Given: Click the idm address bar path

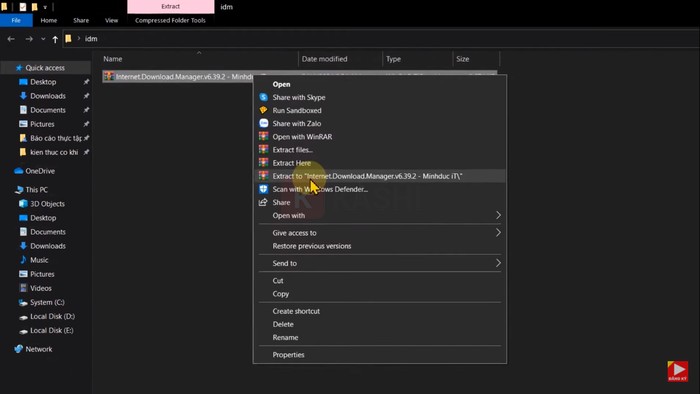Looking at the screenshot, I should coord(91,39).
